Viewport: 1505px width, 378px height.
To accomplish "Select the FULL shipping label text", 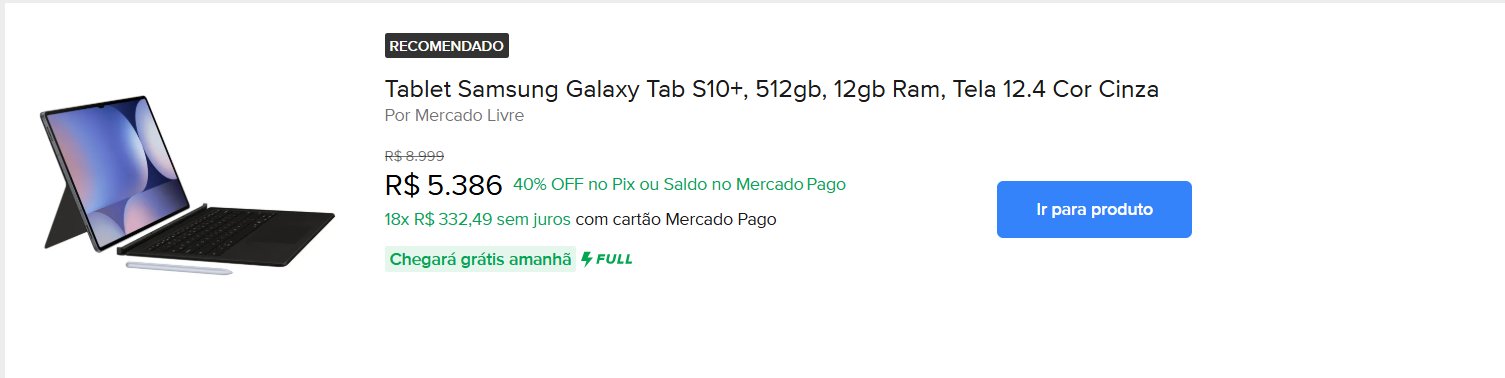I will pos(615,260).
